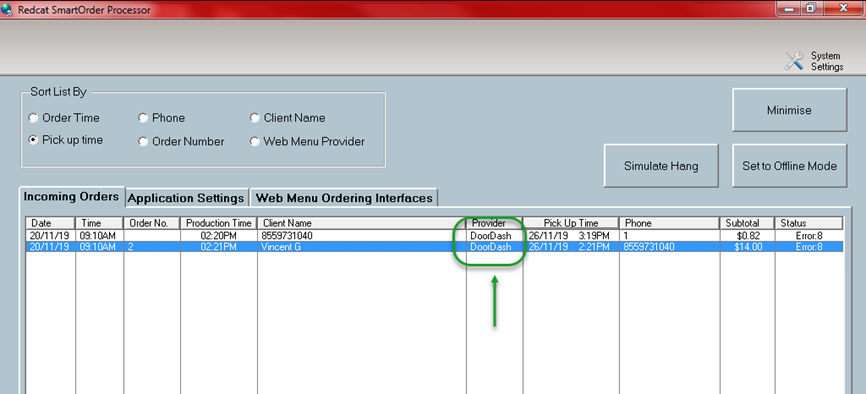
Task: Click the $14.00 subtotal cell
Action: pyautogui.click(x=747, y=247)
